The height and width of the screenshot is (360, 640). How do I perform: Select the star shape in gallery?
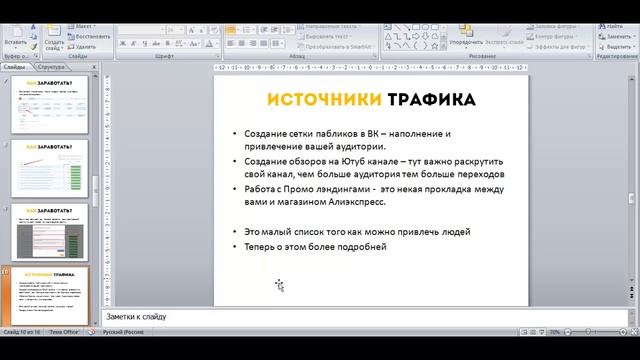pos(435,46)
